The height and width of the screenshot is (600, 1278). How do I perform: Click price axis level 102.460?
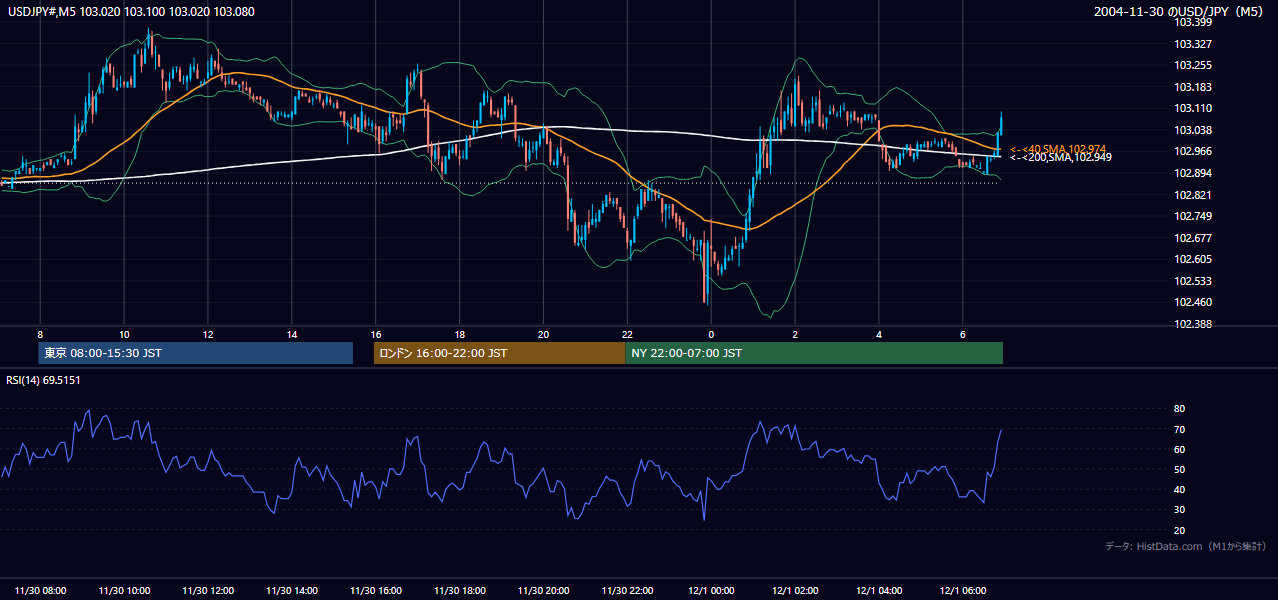(x=1192, y=302)
